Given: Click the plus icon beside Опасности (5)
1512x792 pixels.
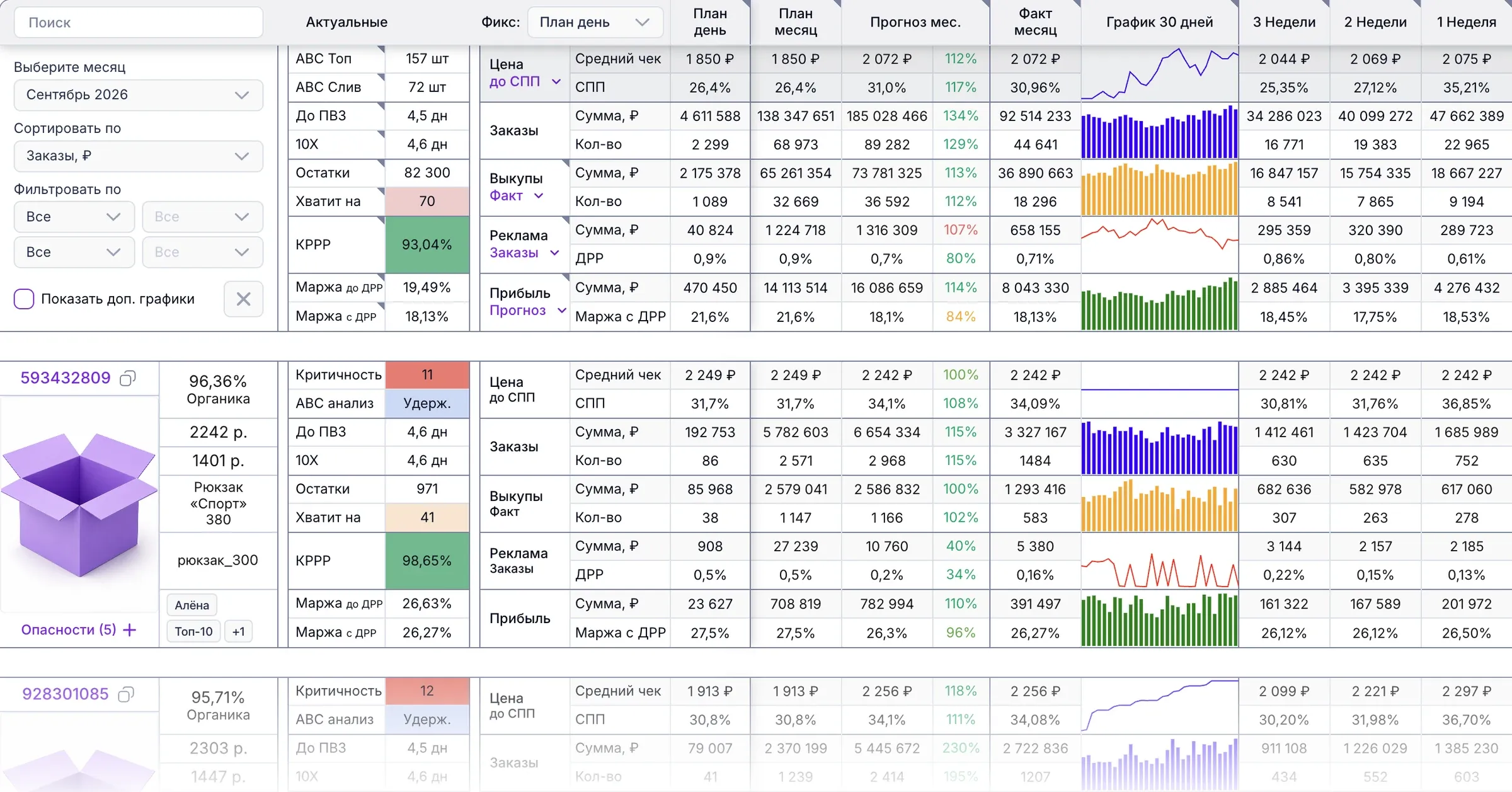Looking at the screenshot, I should [x=130, y=629].
